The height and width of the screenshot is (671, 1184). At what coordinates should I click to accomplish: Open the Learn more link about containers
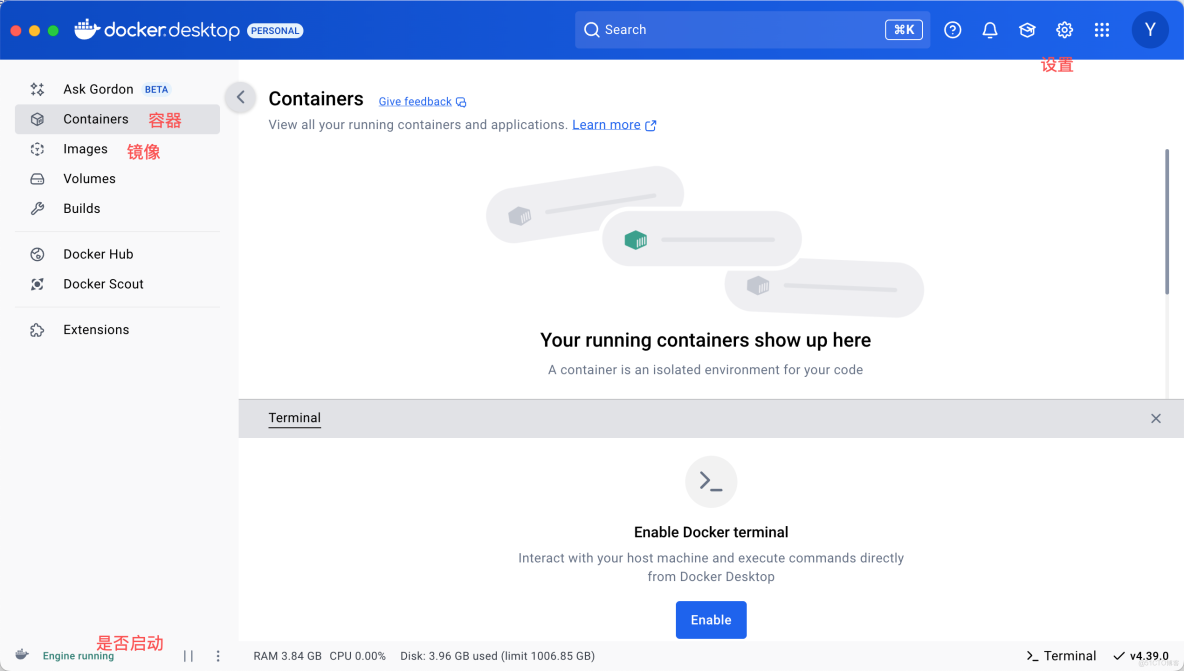click(608, 124)
